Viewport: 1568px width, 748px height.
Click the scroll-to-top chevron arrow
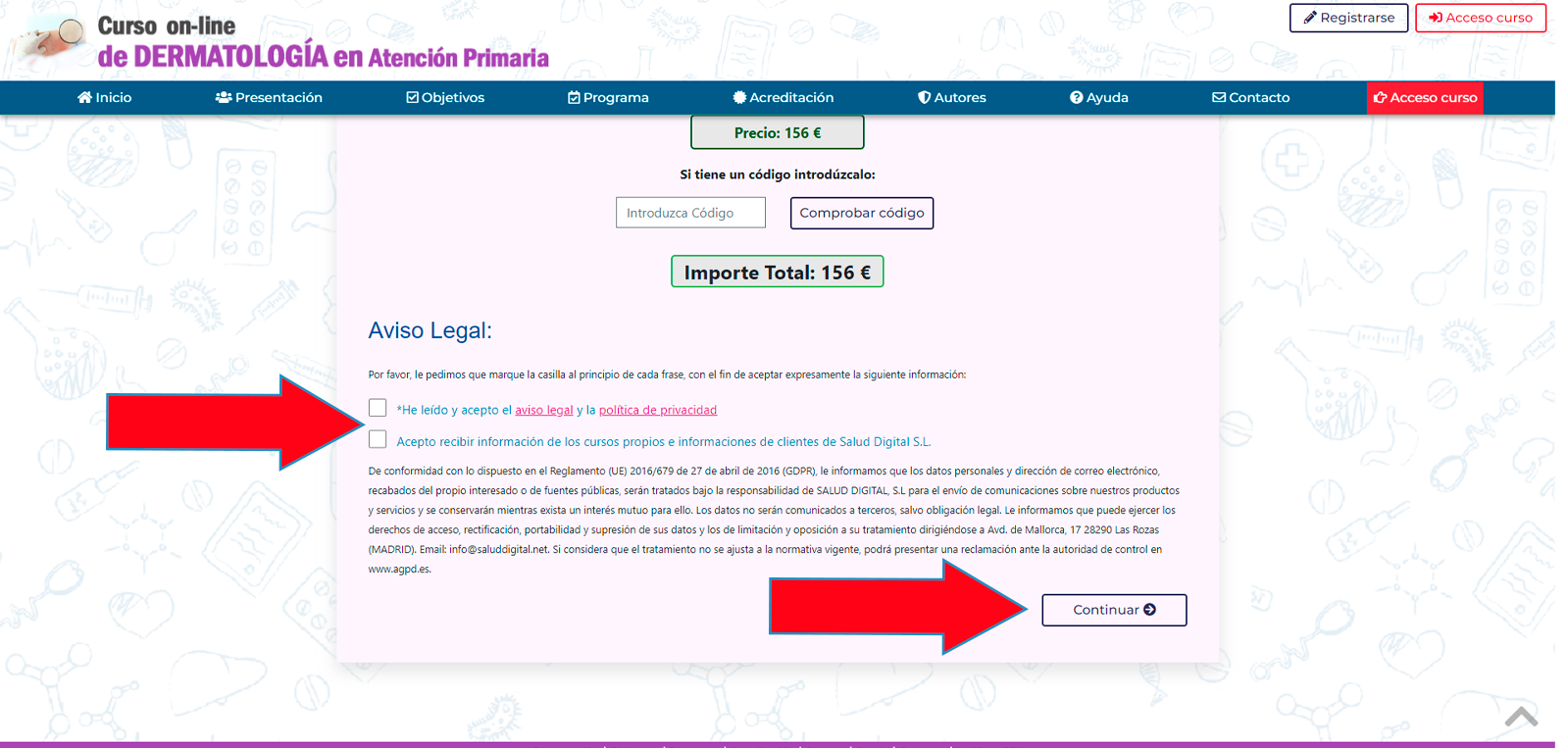tap(1521, 717)
